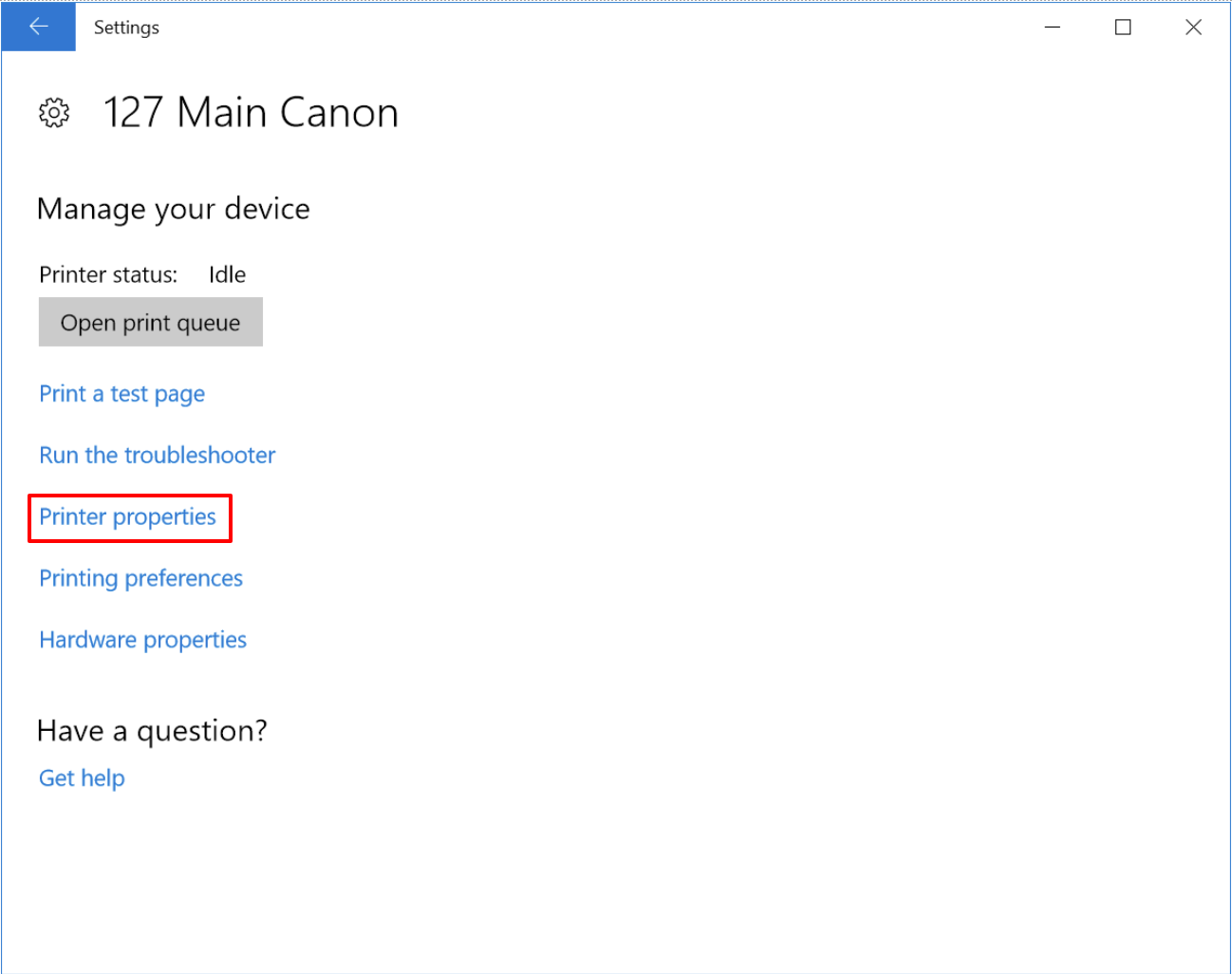Screen dimensions: 1232x974
Task: Open Hardware properties
Action: click(143, 641)
